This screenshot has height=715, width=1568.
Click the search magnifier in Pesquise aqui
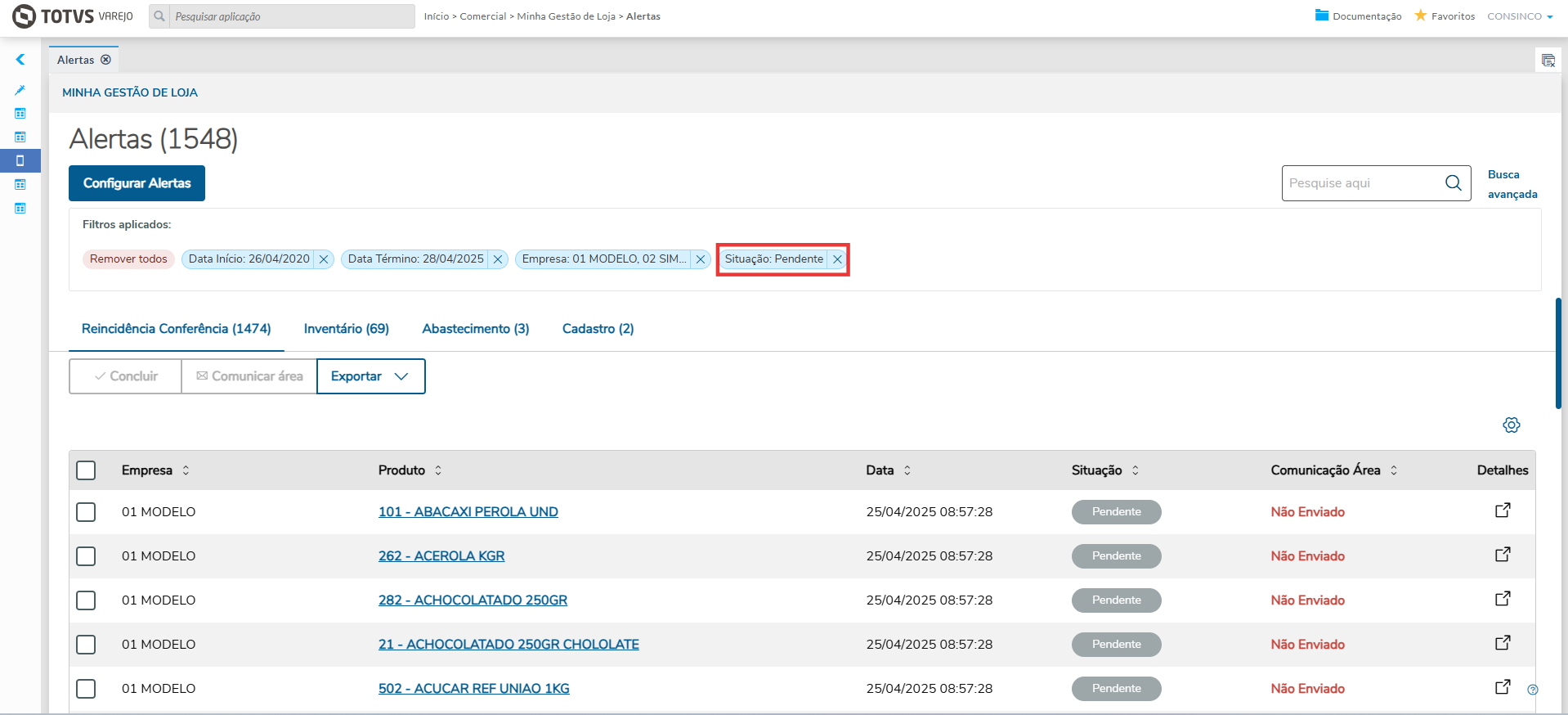1453,183
